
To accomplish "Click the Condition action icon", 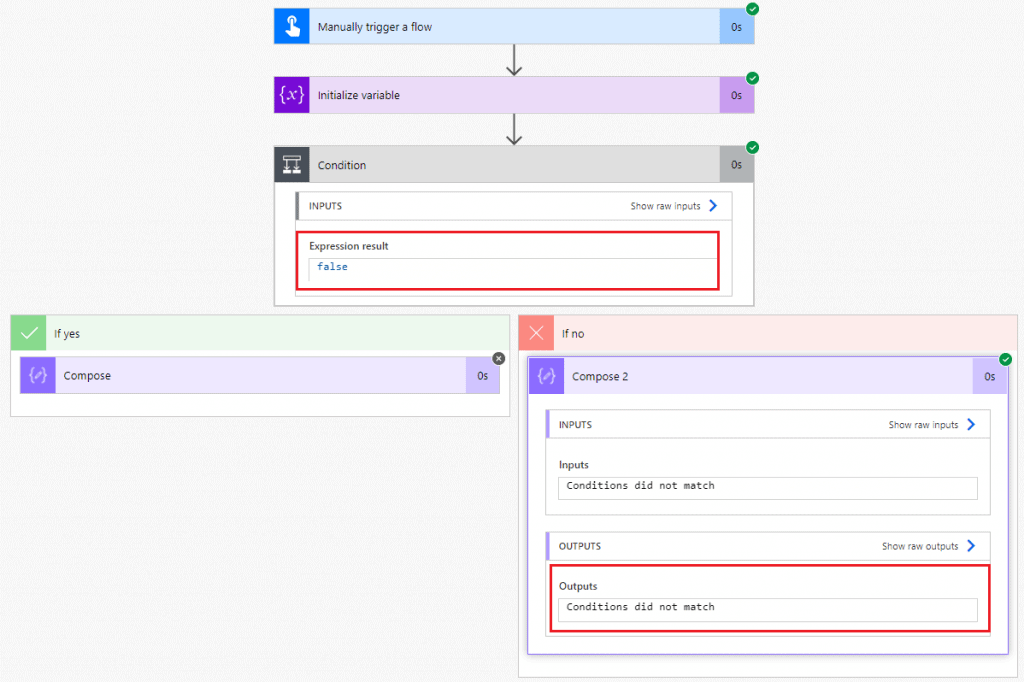I will click(x=291, y=165).
